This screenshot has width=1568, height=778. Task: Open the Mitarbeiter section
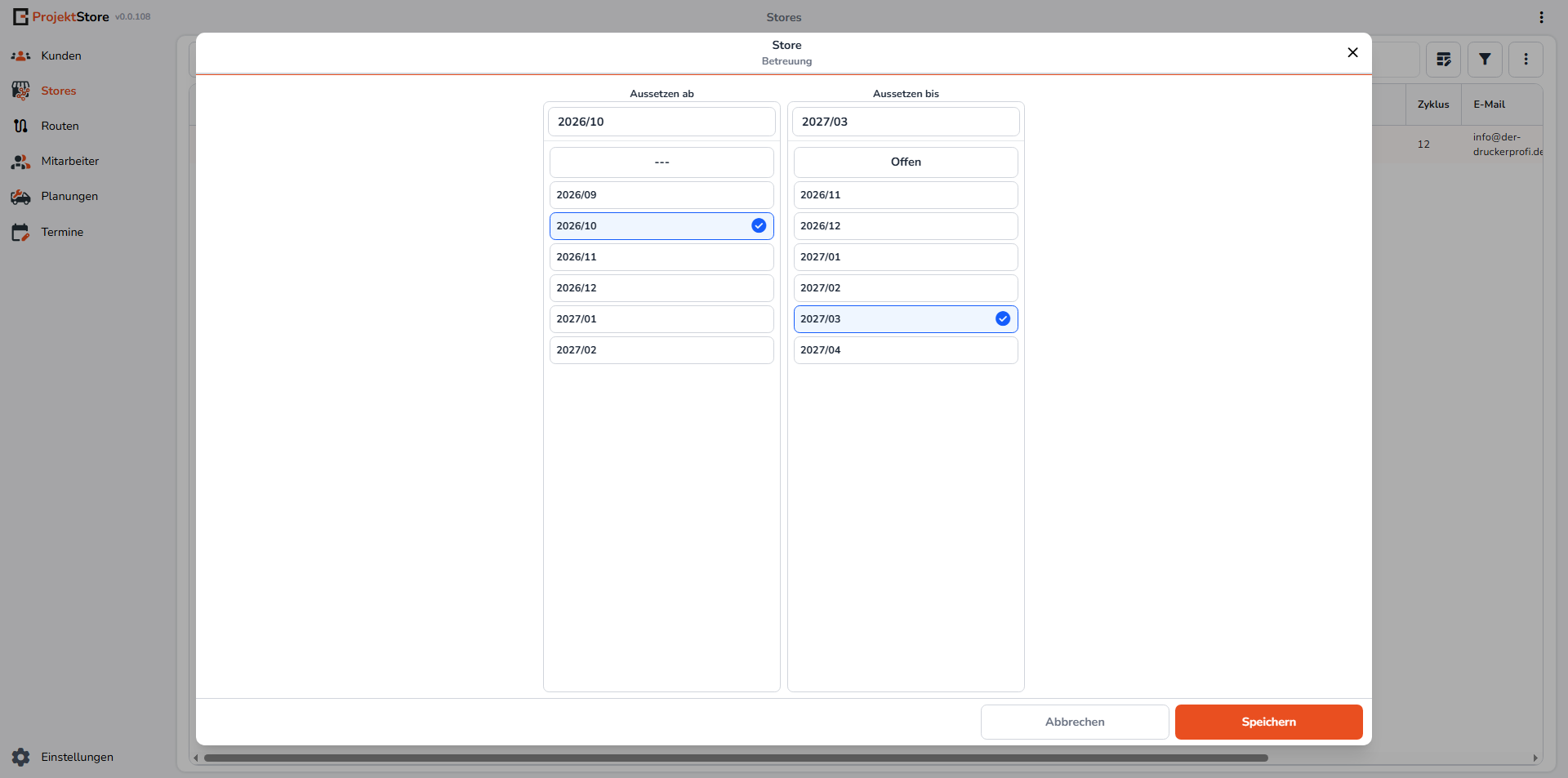click(70, 162)
